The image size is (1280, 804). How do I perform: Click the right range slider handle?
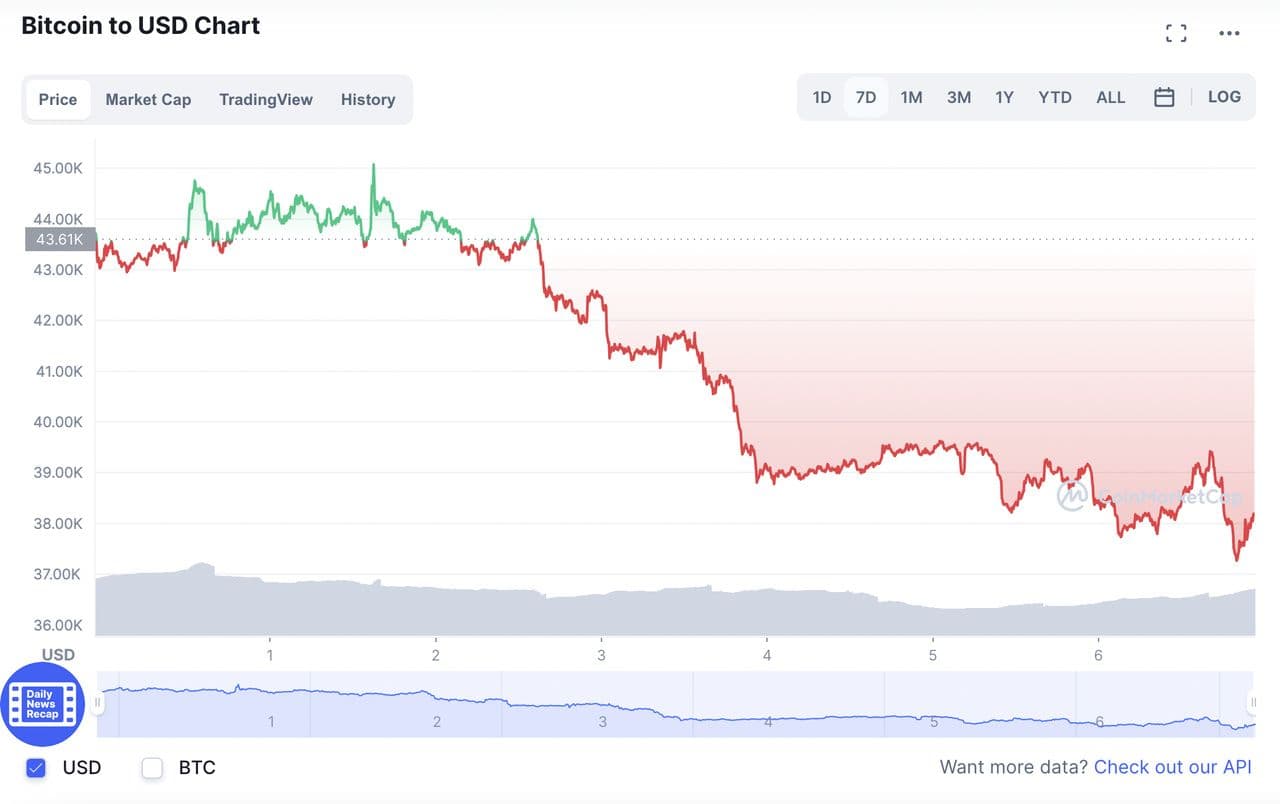pyautogui.click(x=1252, y=703)
